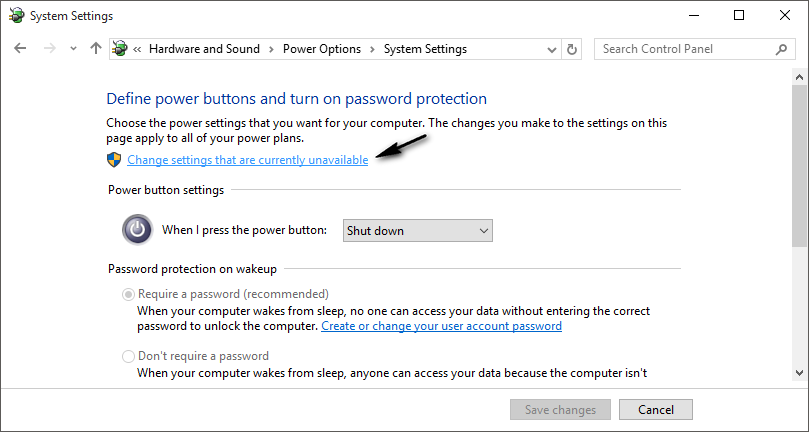Focus the Search Control Panel field
Screen dimensions: 809x432
pyautogui.click(x=685, y=48)
